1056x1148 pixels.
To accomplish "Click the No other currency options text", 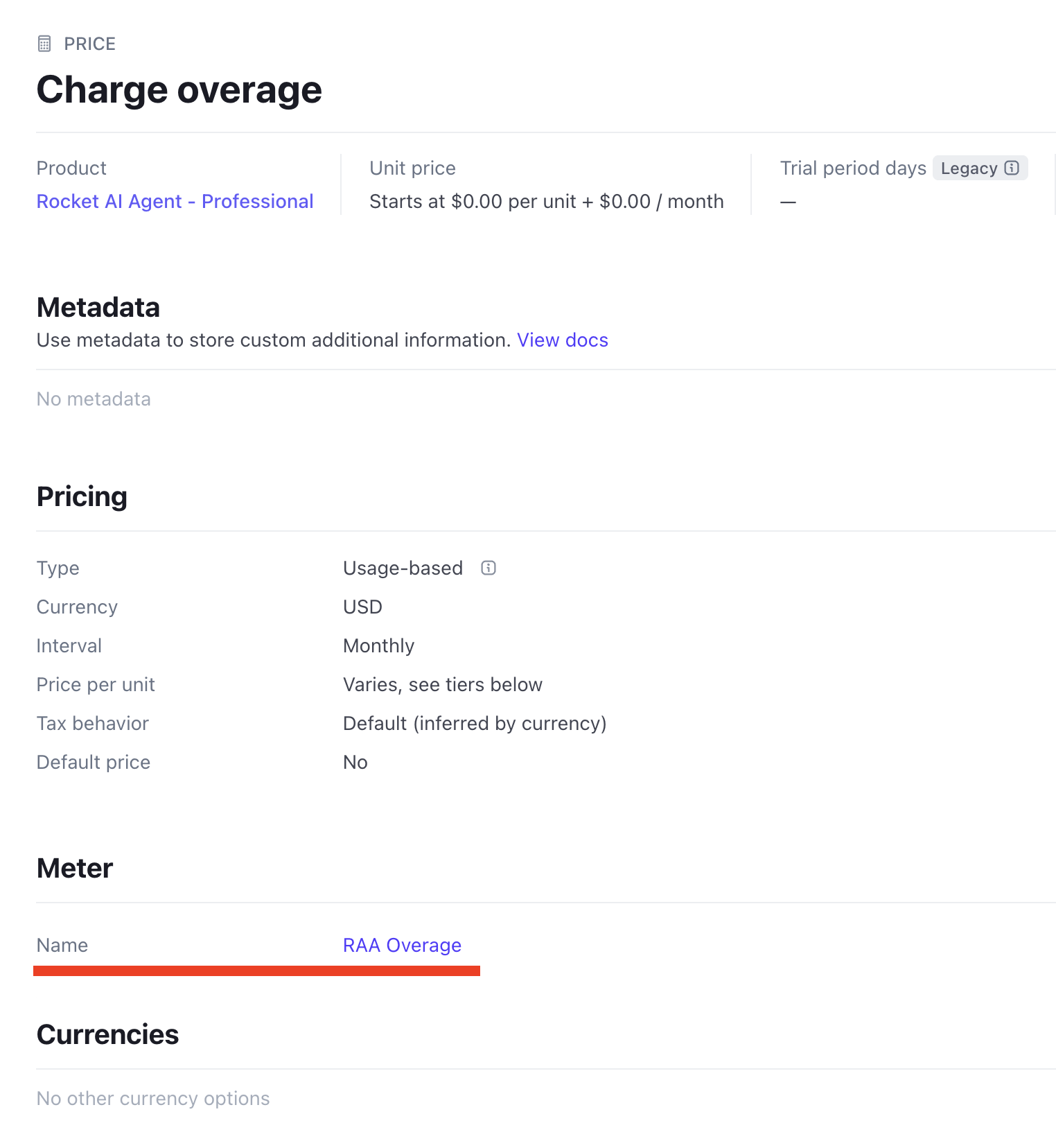I will tap(153, 1098).
